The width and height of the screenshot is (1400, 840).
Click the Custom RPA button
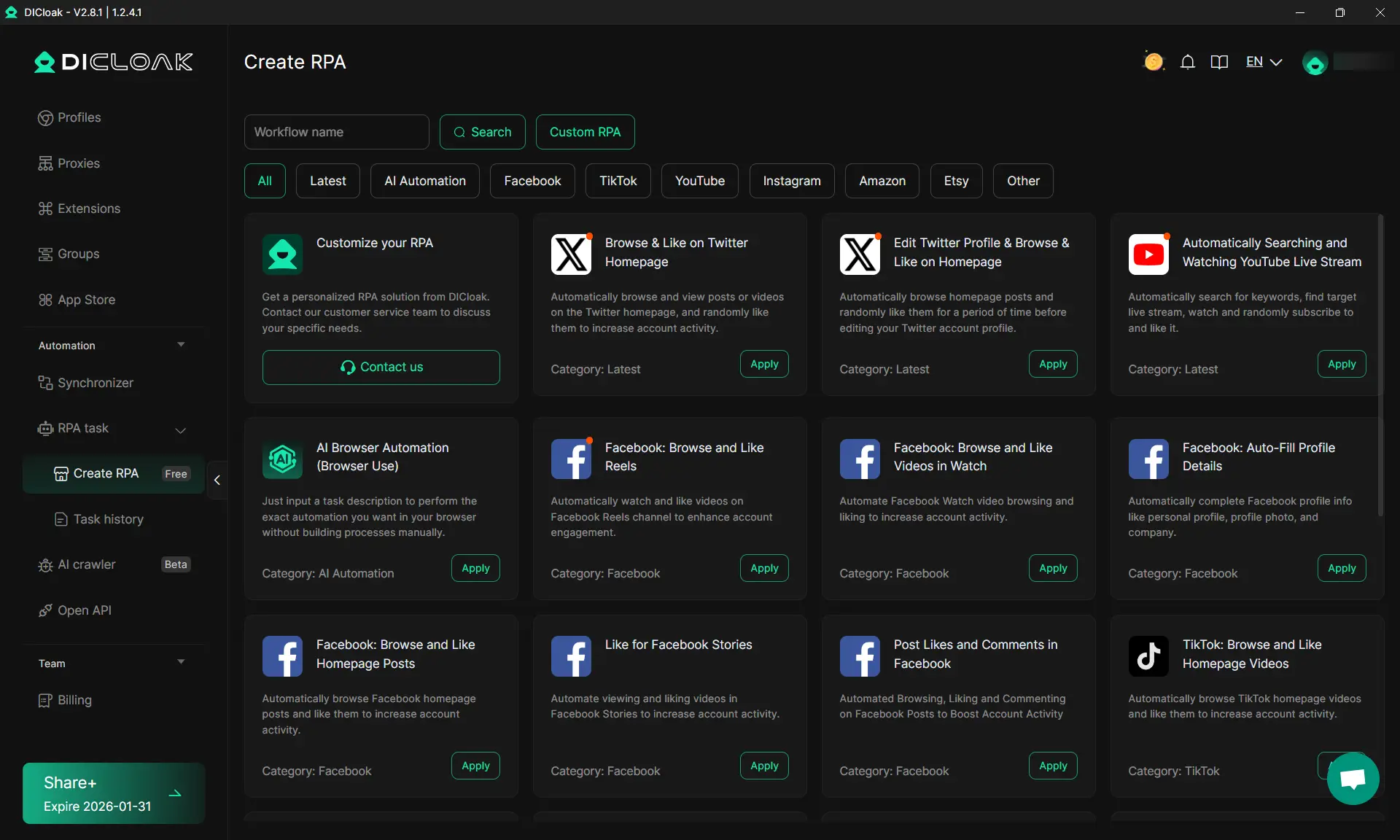pyautogui.click(x=585, y=132)
